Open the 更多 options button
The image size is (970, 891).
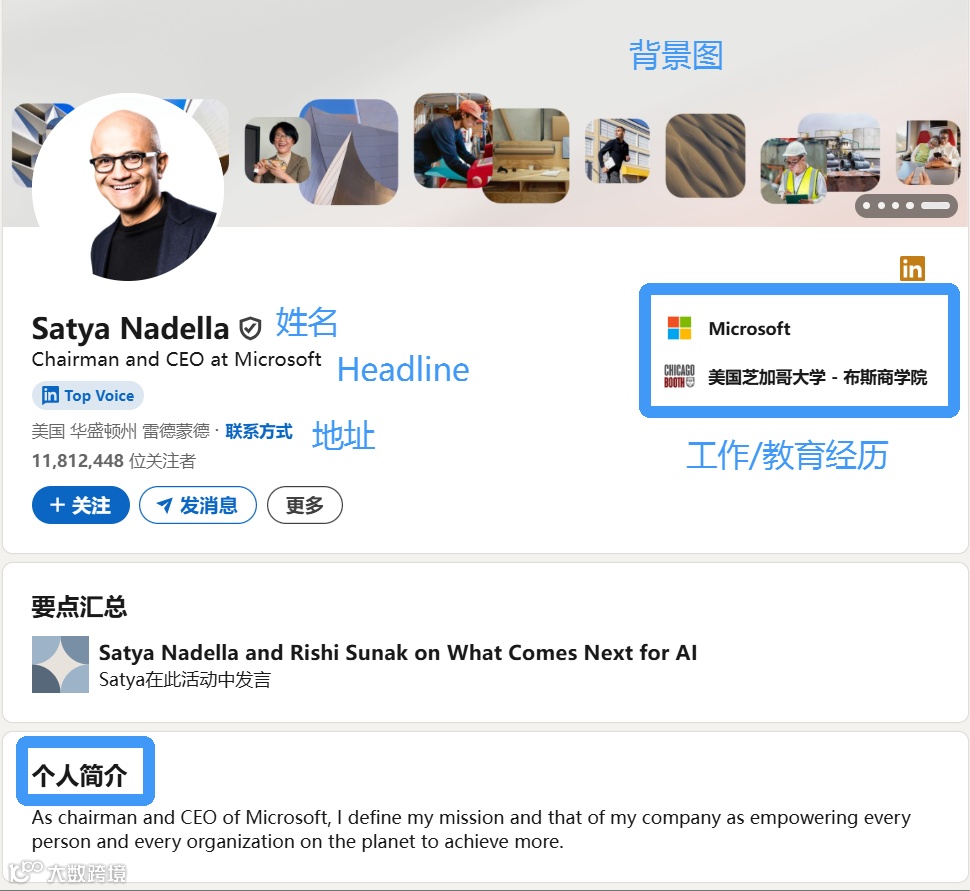click(304, 505)
